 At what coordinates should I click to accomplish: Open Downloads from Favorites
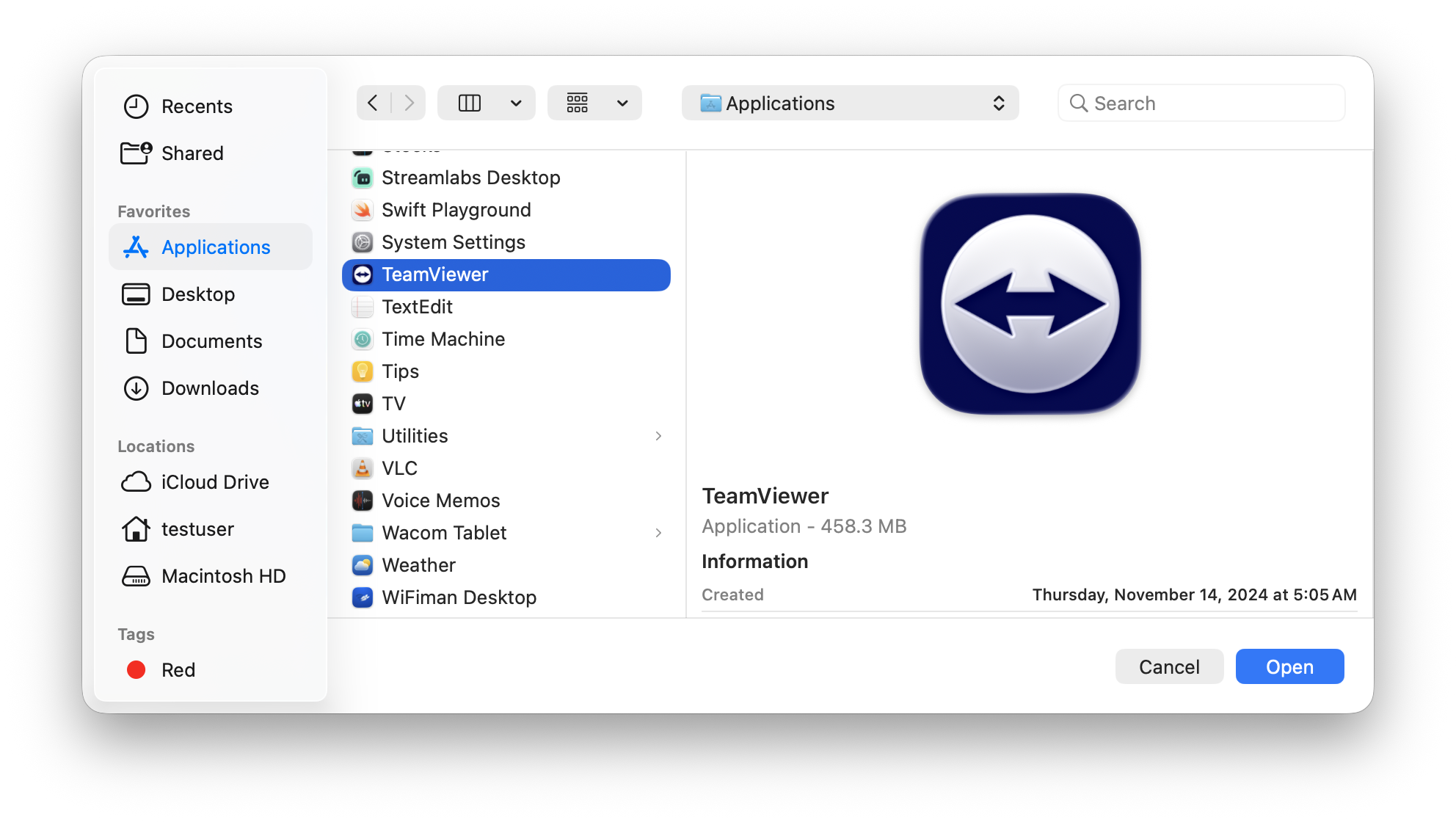point(211,388)
